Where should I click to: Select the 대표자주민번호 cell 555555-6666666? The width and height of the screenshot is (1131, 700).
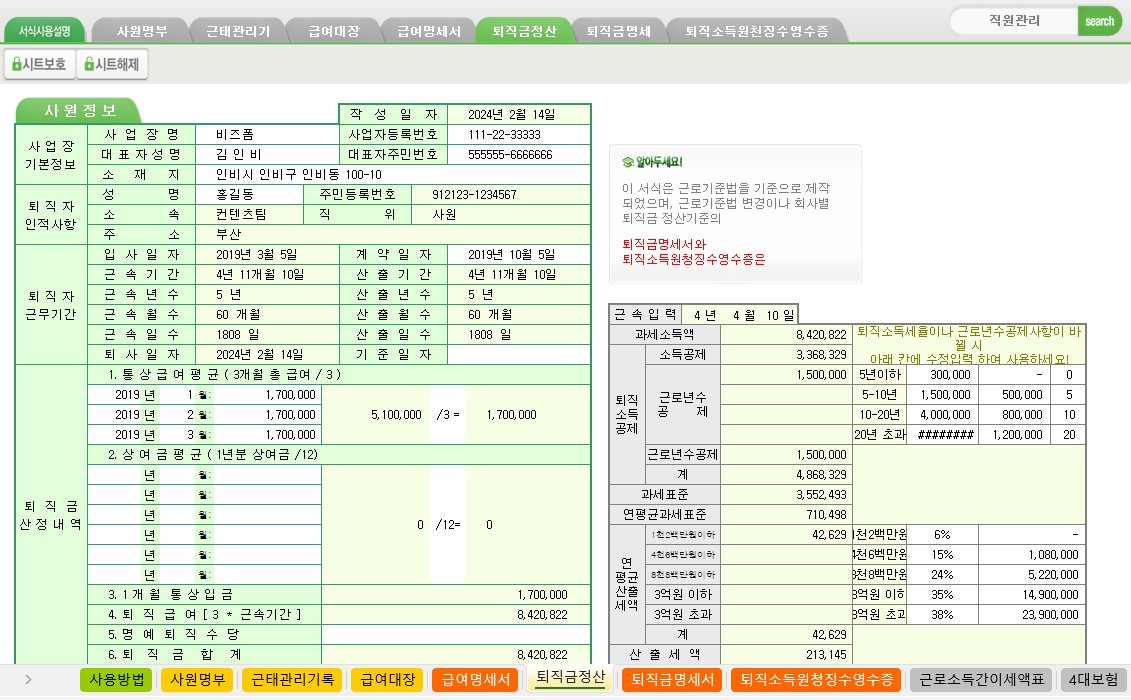coord(519,154)
